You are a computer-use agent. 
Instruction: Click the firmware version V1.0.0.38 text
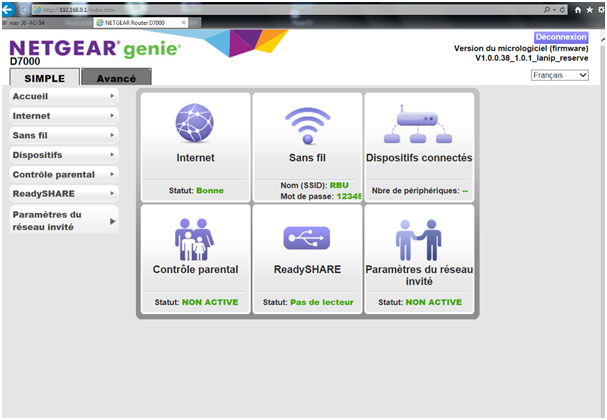coord(532,58)
